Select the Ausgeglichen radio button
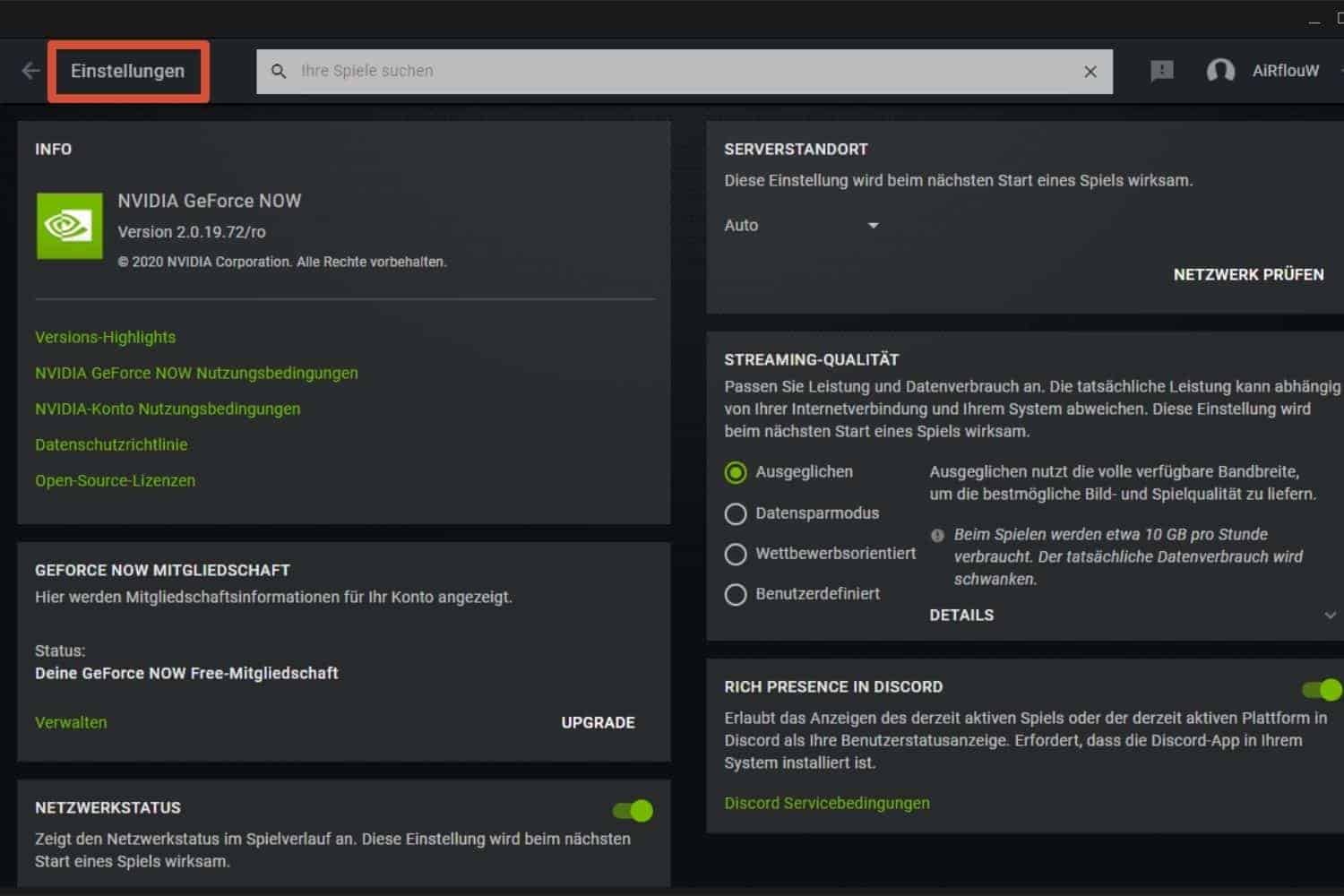Viewport: 1344px width, 896px height. pos(736,472)
